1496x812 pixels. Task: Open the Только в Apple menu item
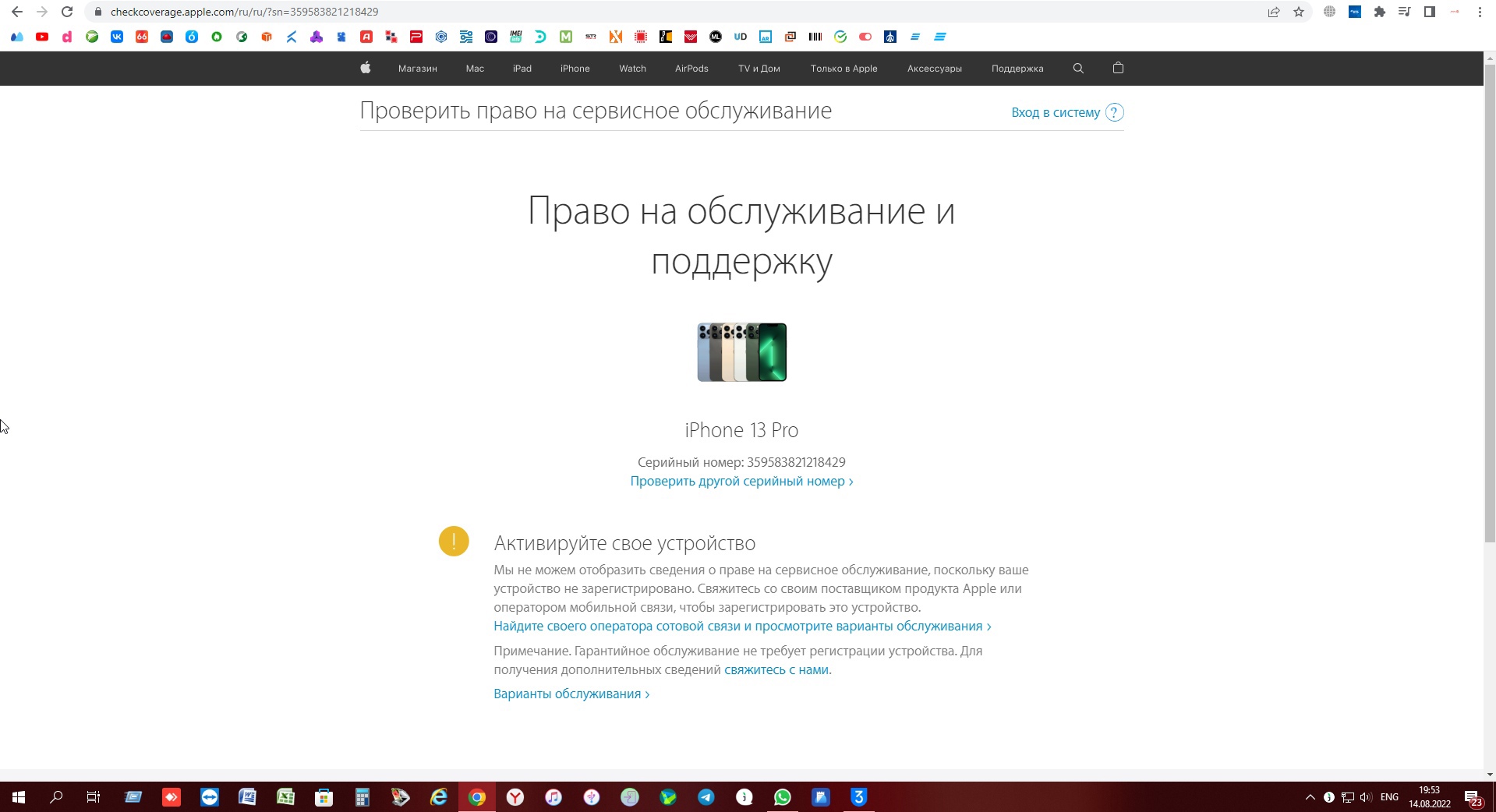(x=843, y=69)
